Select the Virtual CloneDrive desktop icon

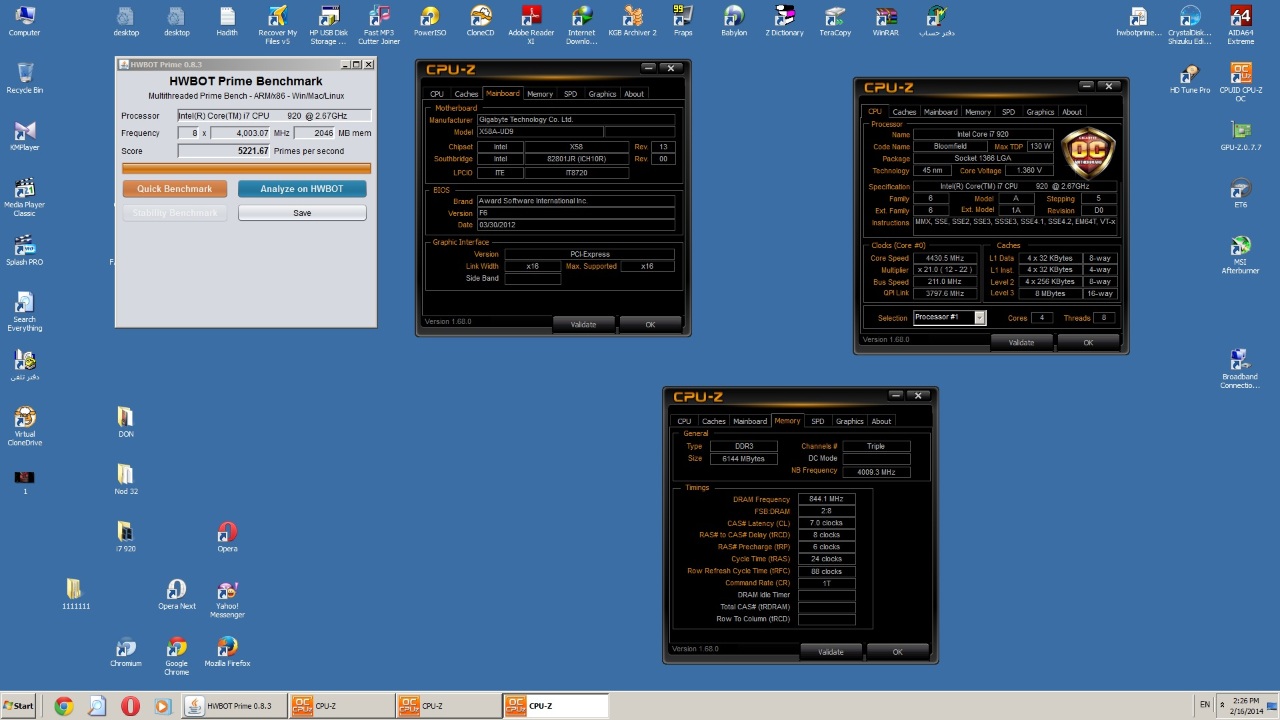(x=25, y=425)
